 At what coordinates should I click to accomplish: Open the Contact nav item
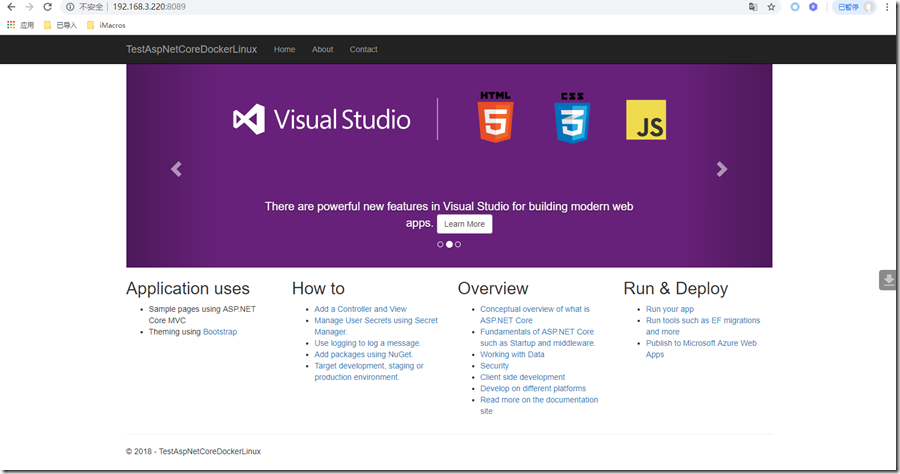coord(363,49)
